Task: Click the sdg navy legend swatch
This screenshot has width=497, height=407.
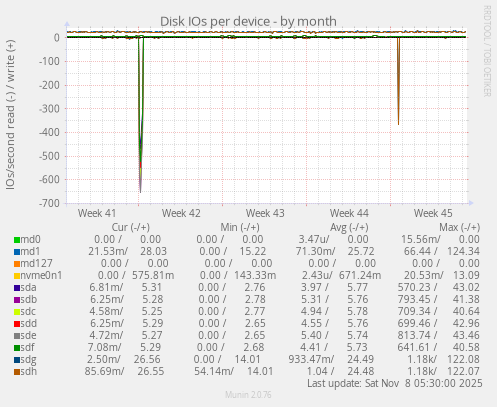Action: [x=17, y=360]
